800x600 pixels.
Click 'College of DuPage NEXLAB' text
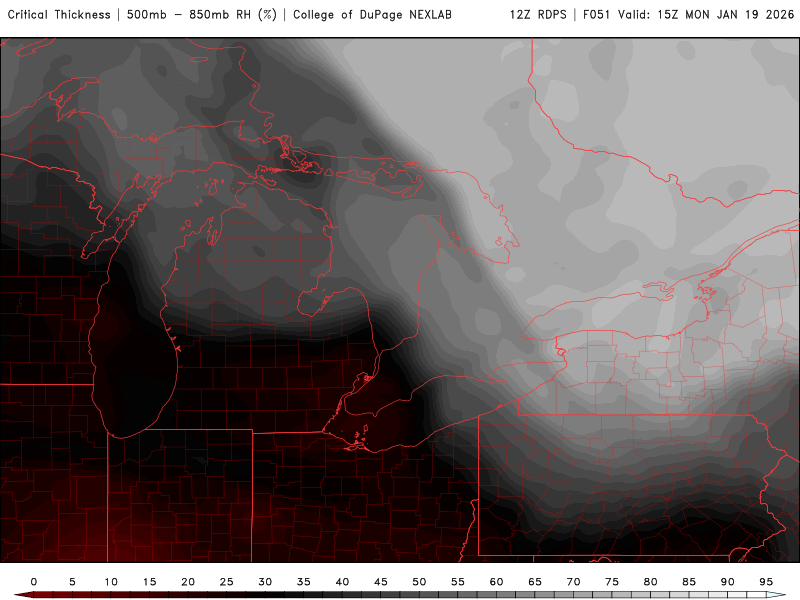372,15
